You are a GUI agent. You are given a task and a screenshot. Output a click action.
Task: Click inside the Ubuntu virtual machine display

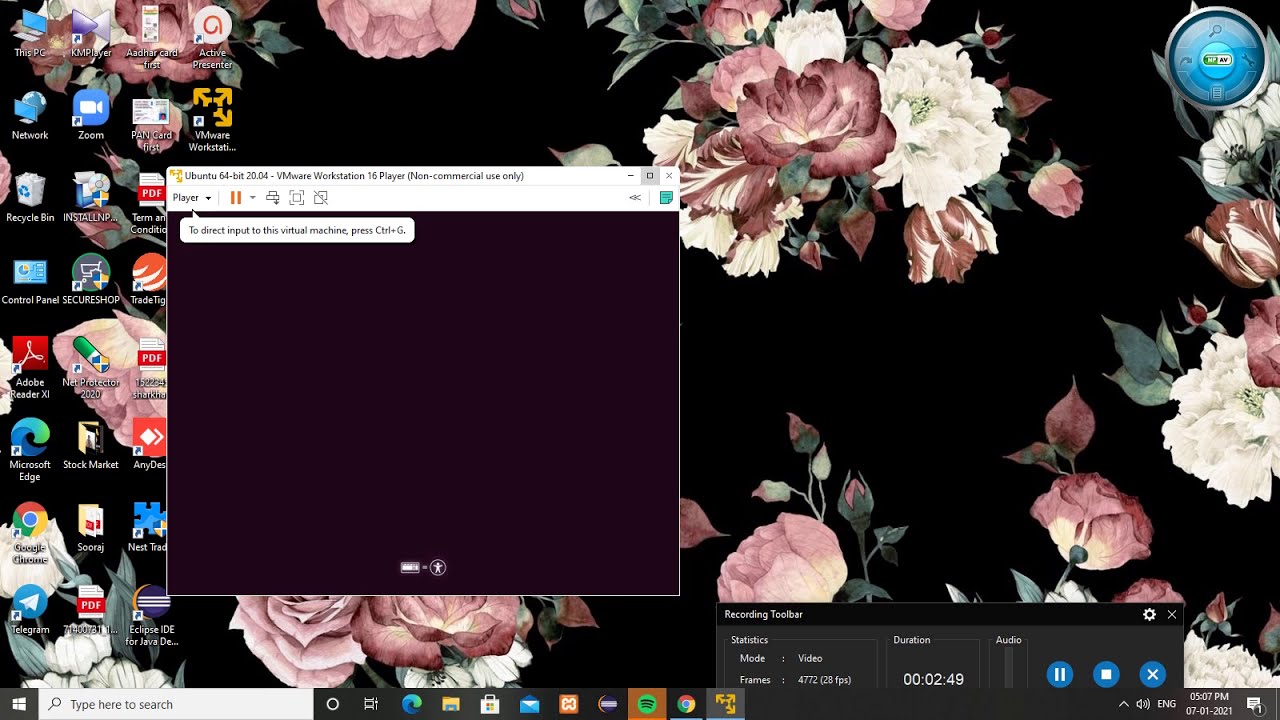(x=423, y=402)
